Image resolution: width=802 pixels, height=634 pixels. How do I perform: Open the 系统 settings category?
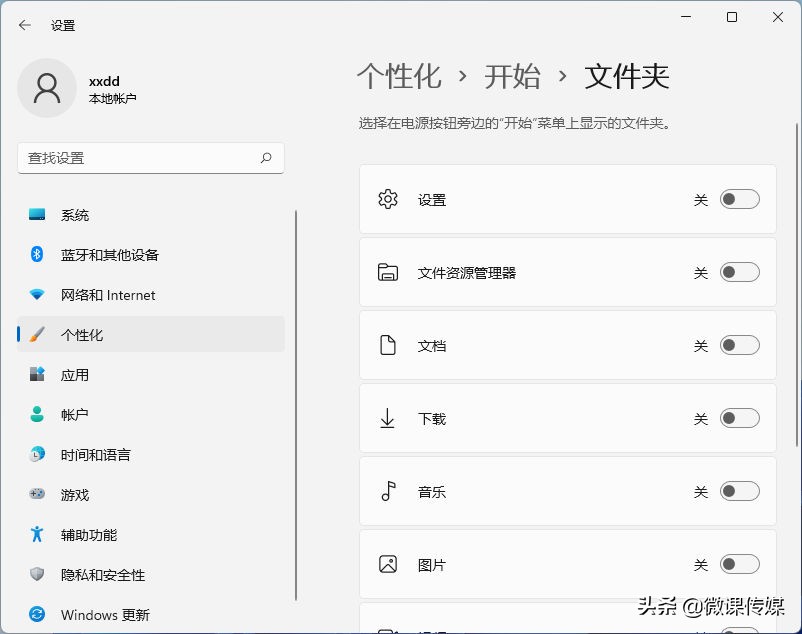coord(151,215)
